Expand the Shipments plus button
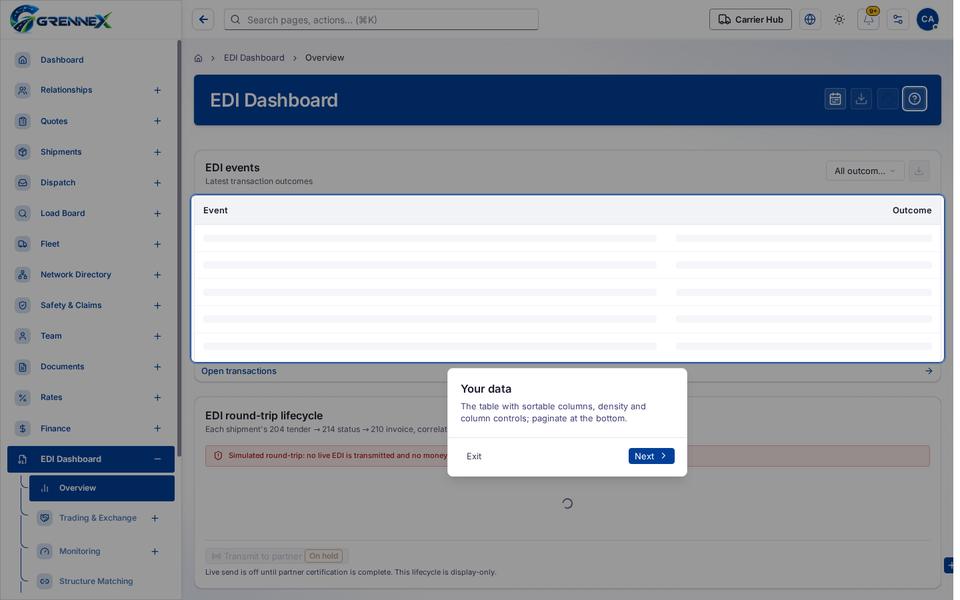 (x=157, y=152)
